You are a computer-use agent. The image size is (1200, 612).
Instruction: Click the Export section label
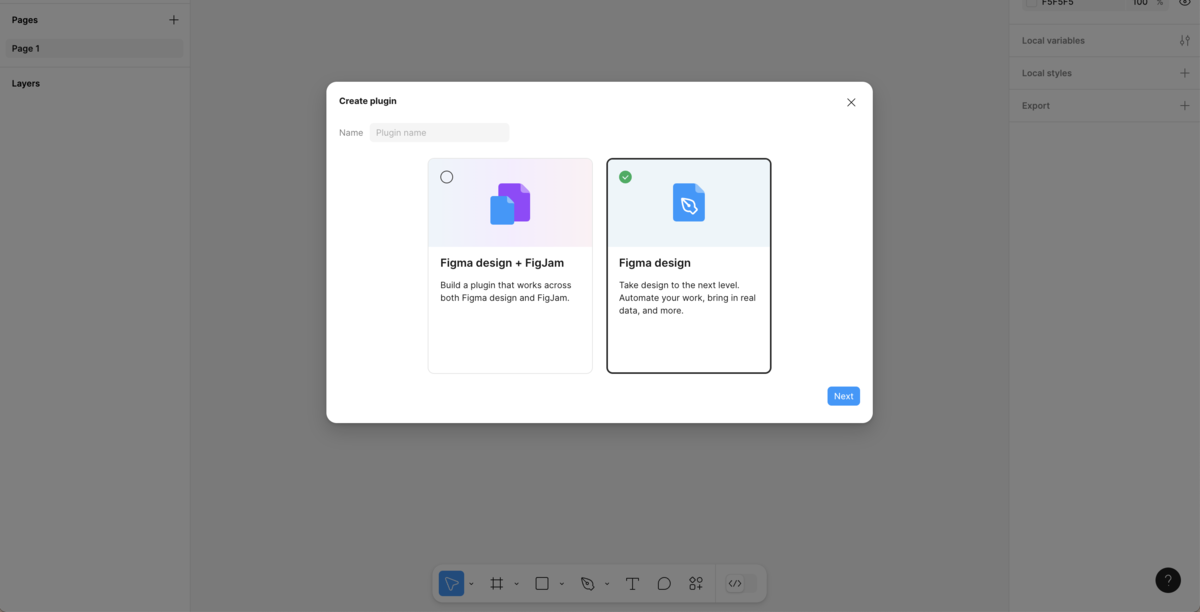pos(1036,105)
